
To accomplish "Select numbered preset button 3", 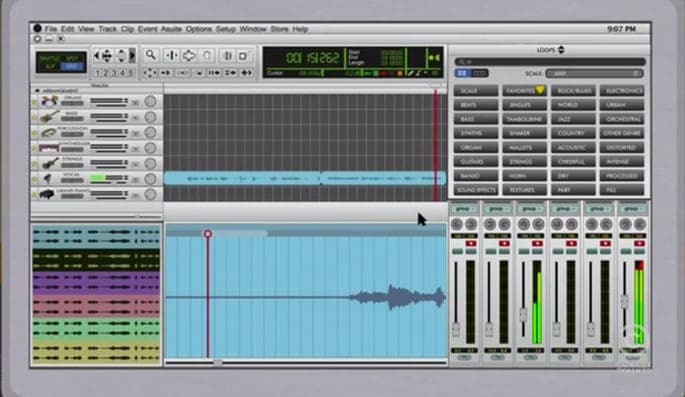I will point(114,73).
